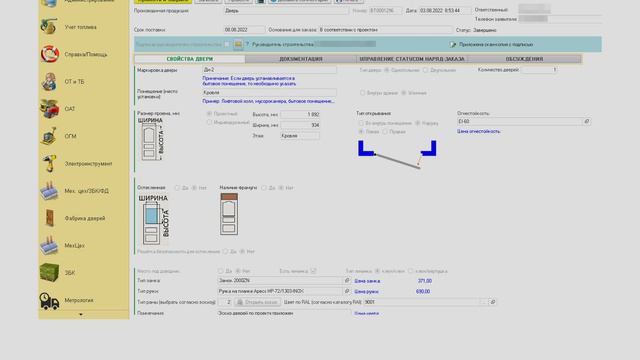Click the lookup icon in Тип ручек field
Screen dimensions: 640x360
347,291
